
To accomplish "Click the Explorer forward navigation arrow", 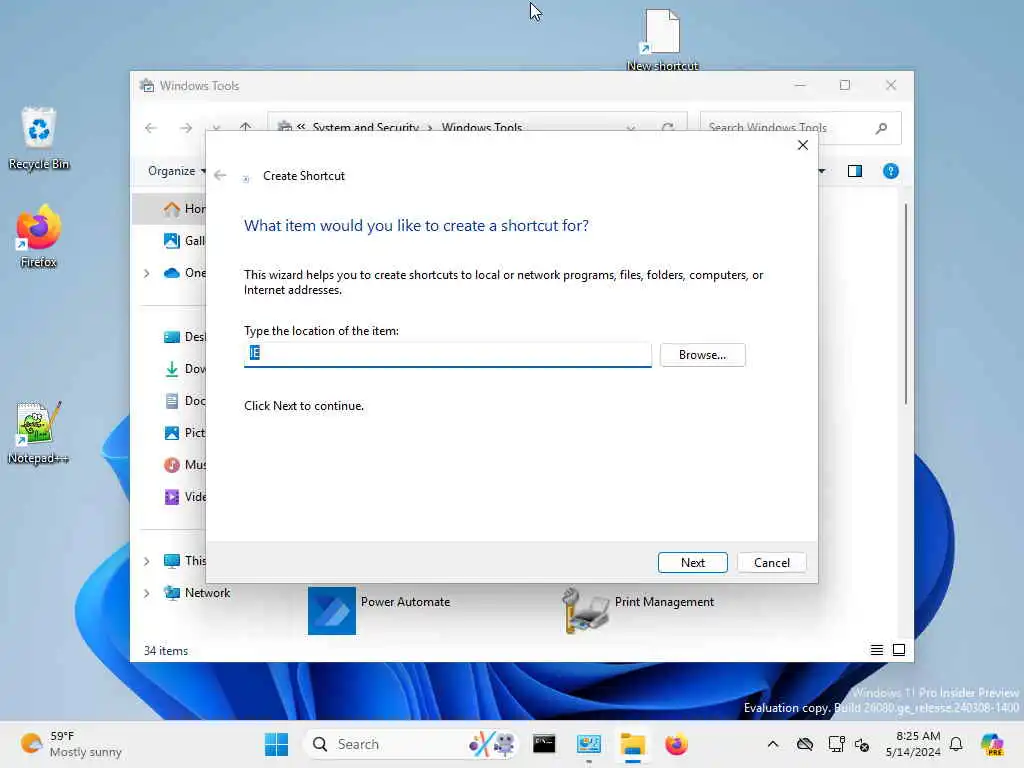I will coord(186,128).
